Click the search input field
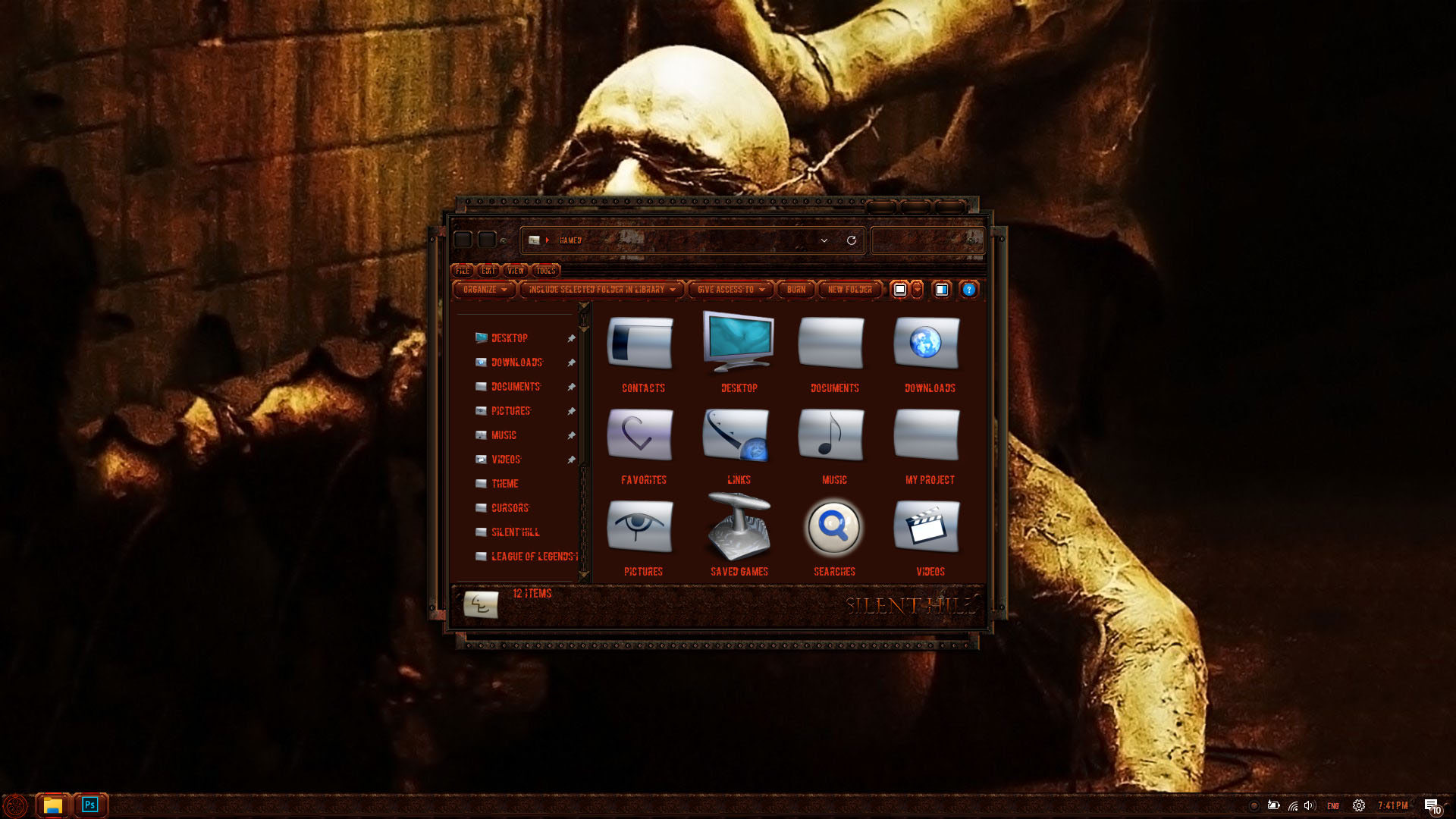 (x=918, y=240)
